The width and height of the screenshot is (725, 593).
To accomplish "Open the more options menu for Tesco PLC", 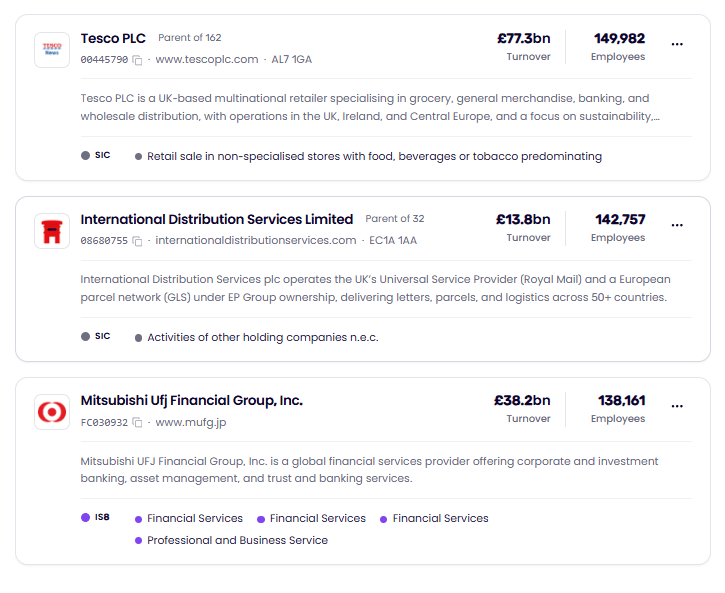I will click(x=677, y=44).
